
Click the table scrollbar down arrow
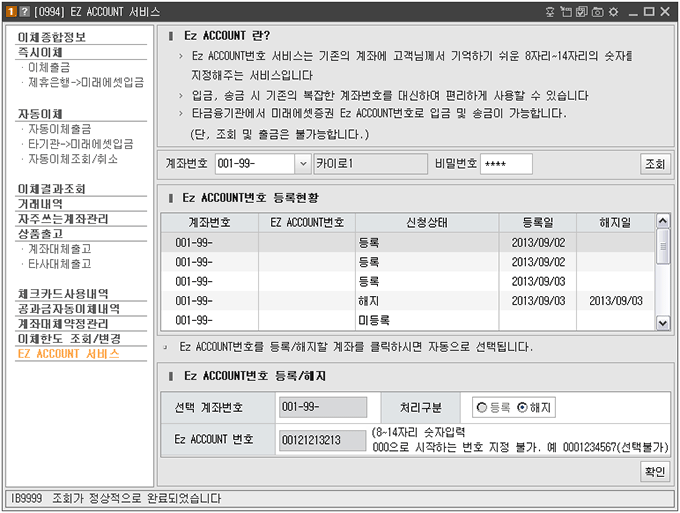click(x=663, y=323)
